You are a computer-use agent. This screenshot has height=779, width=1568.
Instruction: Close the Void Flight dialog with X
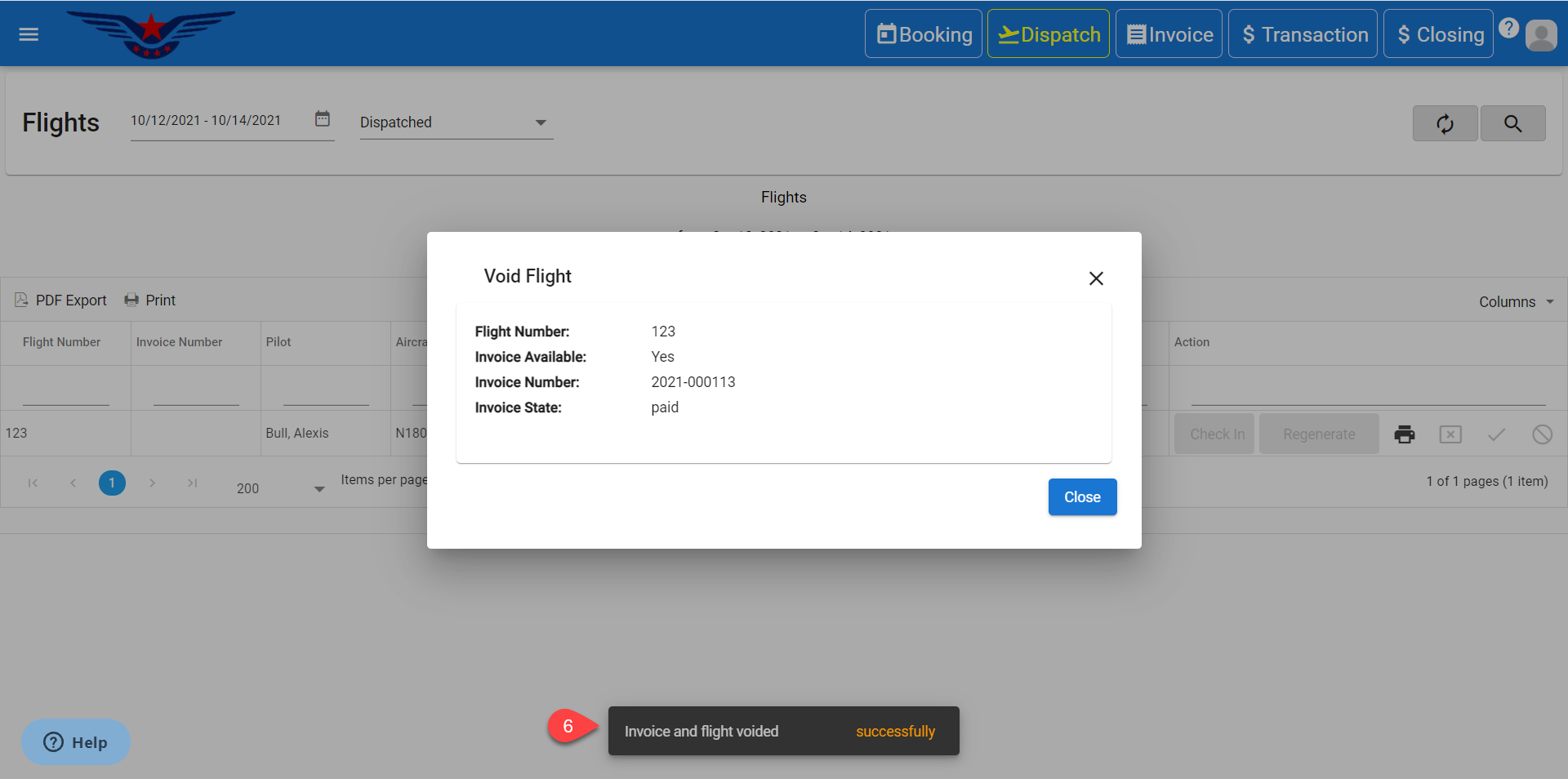1096,278
